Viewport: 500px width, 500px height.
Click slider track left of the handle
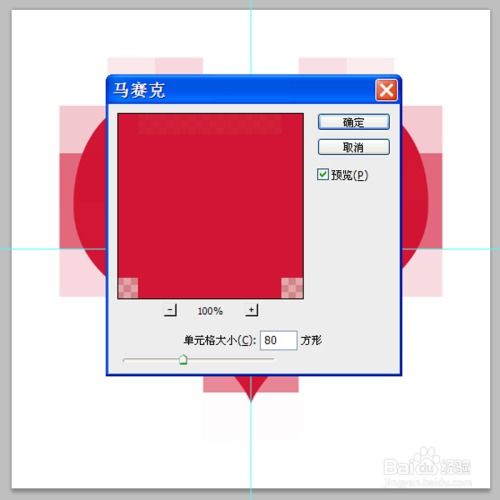pyautogui.click(x=151, y=359)
